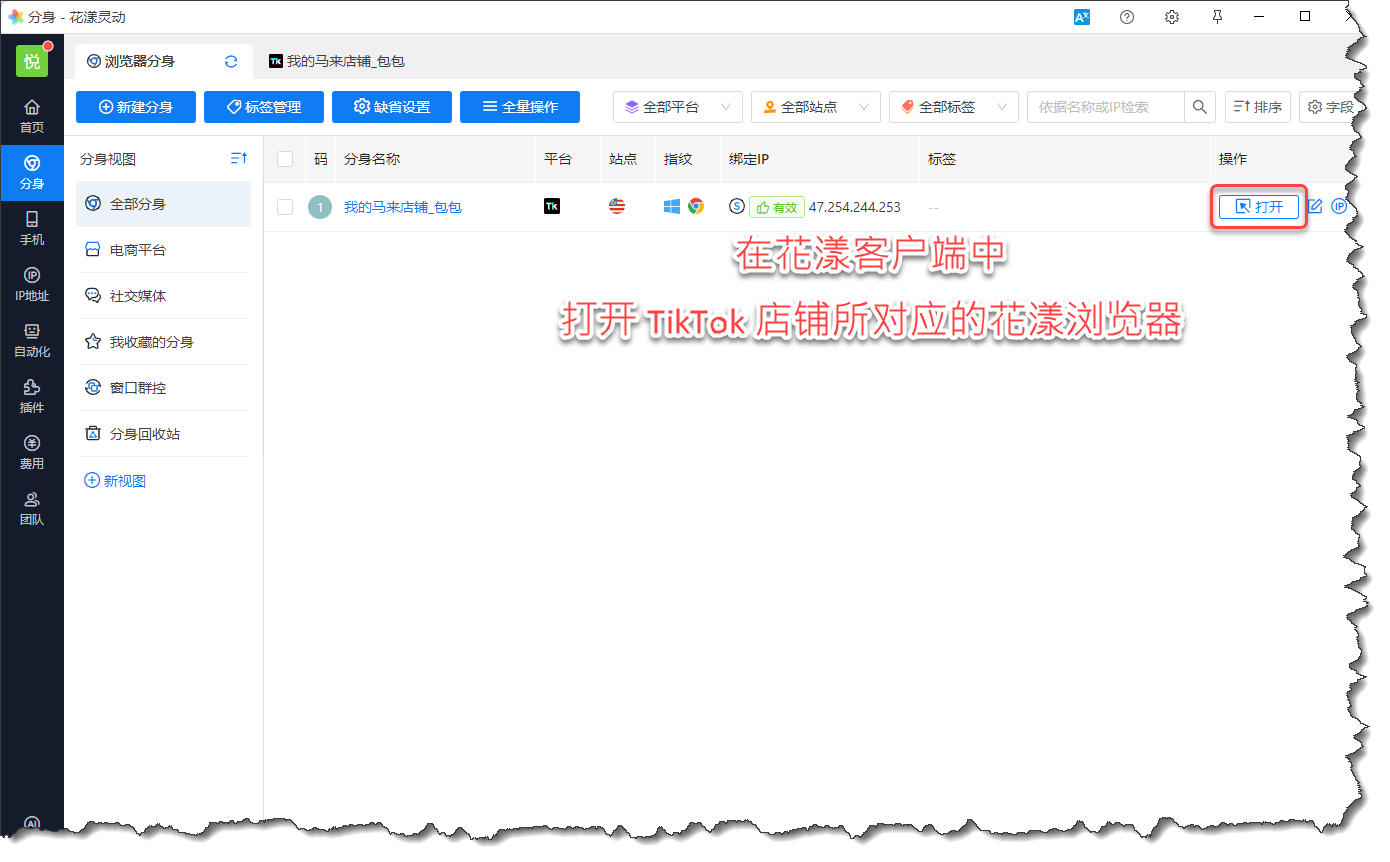The height and width of the screenshot is (862, 1390).
Task: Click the 全量操作 button
Action: click(520, 107)
